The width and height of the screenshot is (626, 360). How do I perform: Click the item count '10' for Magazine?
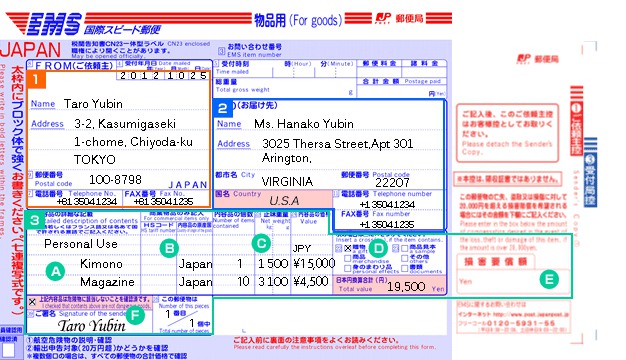[x=243, y=282]
